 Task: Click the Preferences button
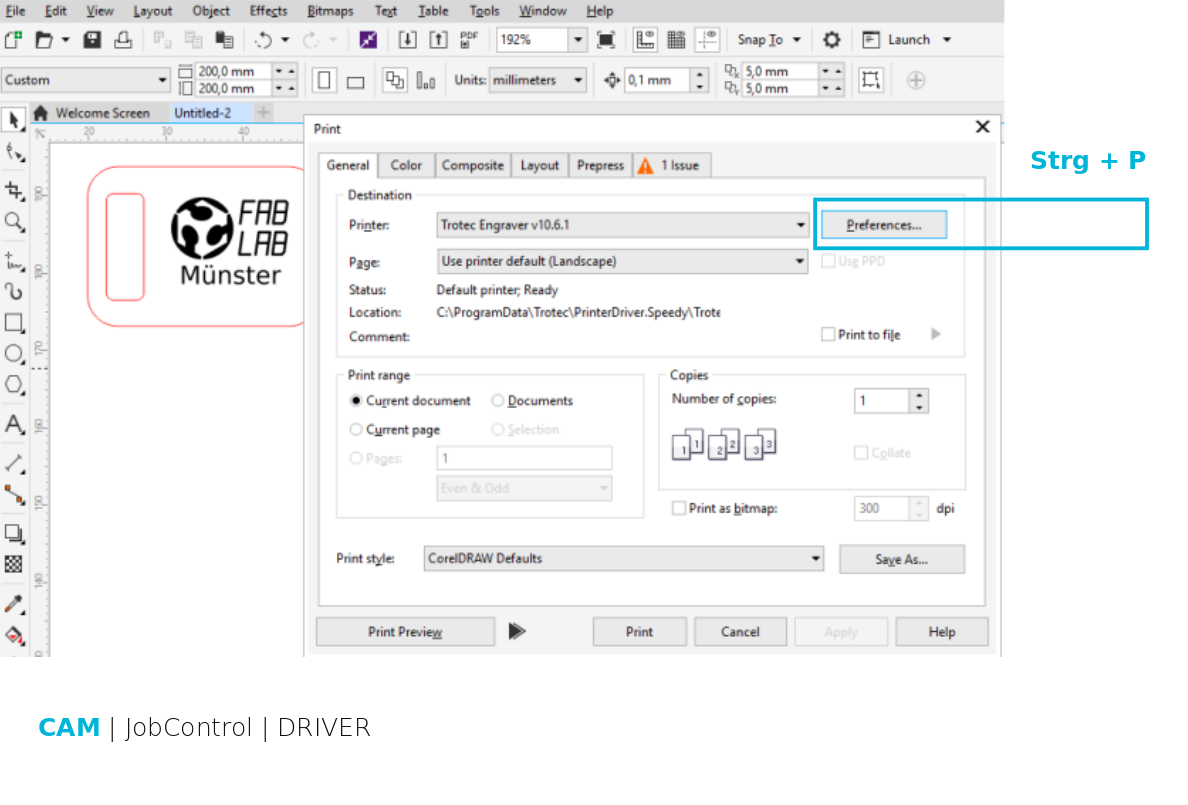point(884,225)
